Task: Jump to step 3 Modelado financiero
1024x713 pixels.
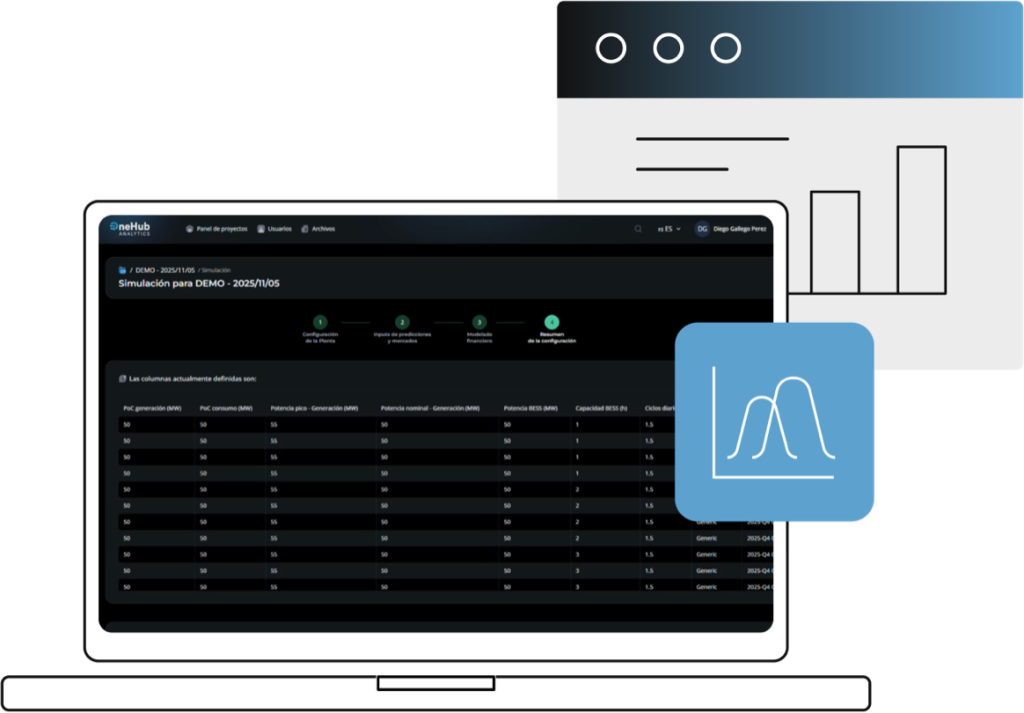Action: [479, 322]
